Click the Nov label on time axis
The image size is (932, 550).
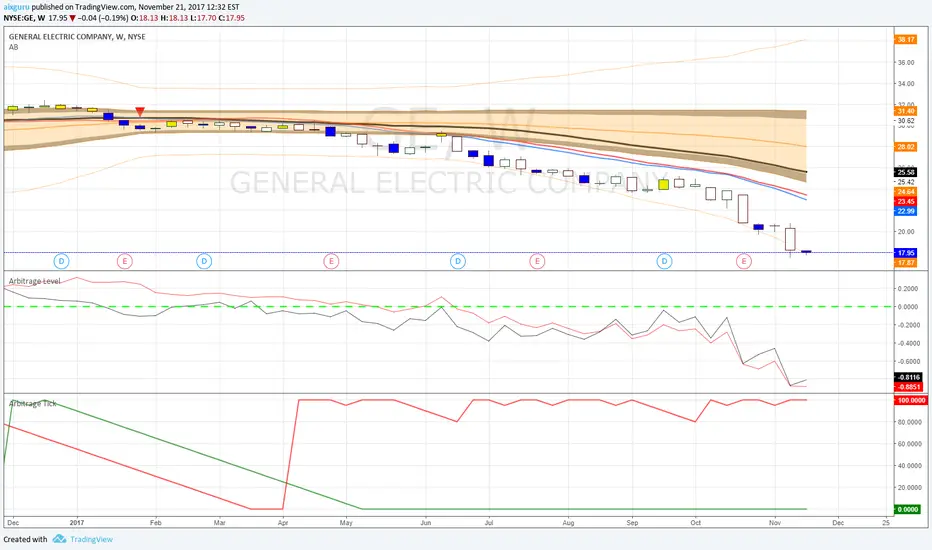tap(774, 523)
